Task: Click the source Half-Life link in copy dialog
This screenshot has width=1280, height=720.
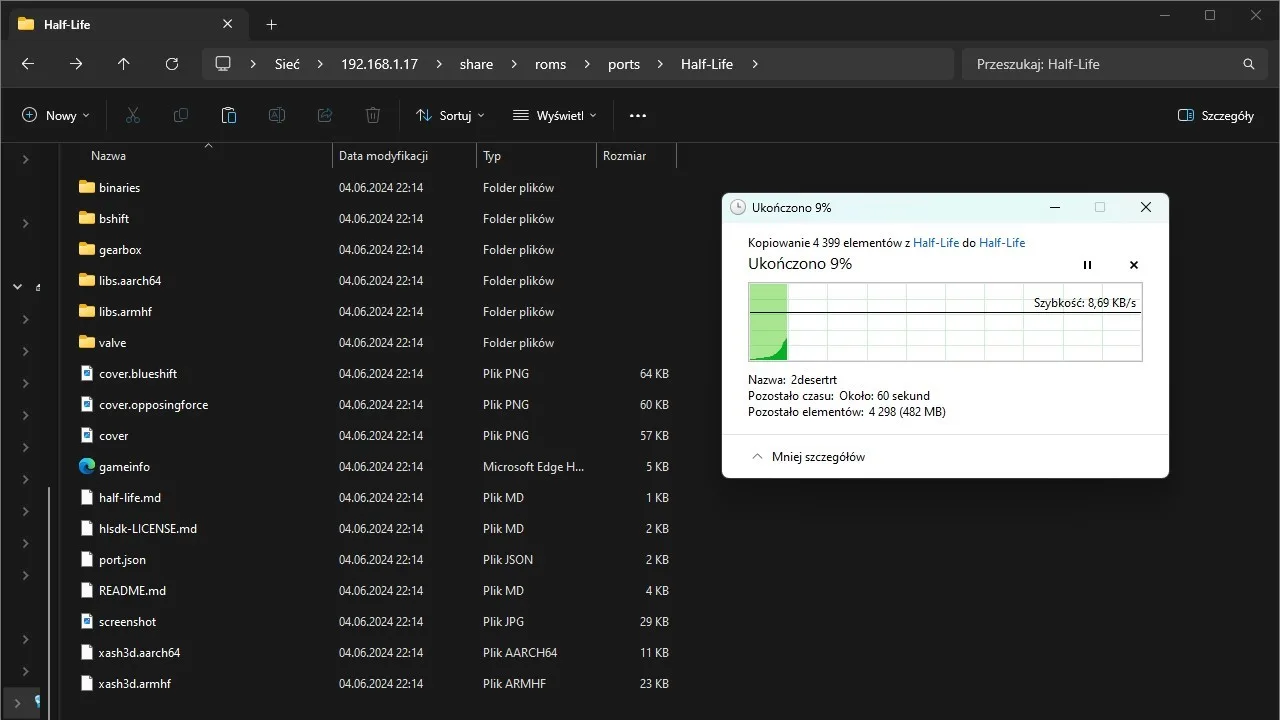Action: click(x=936, y=243)
